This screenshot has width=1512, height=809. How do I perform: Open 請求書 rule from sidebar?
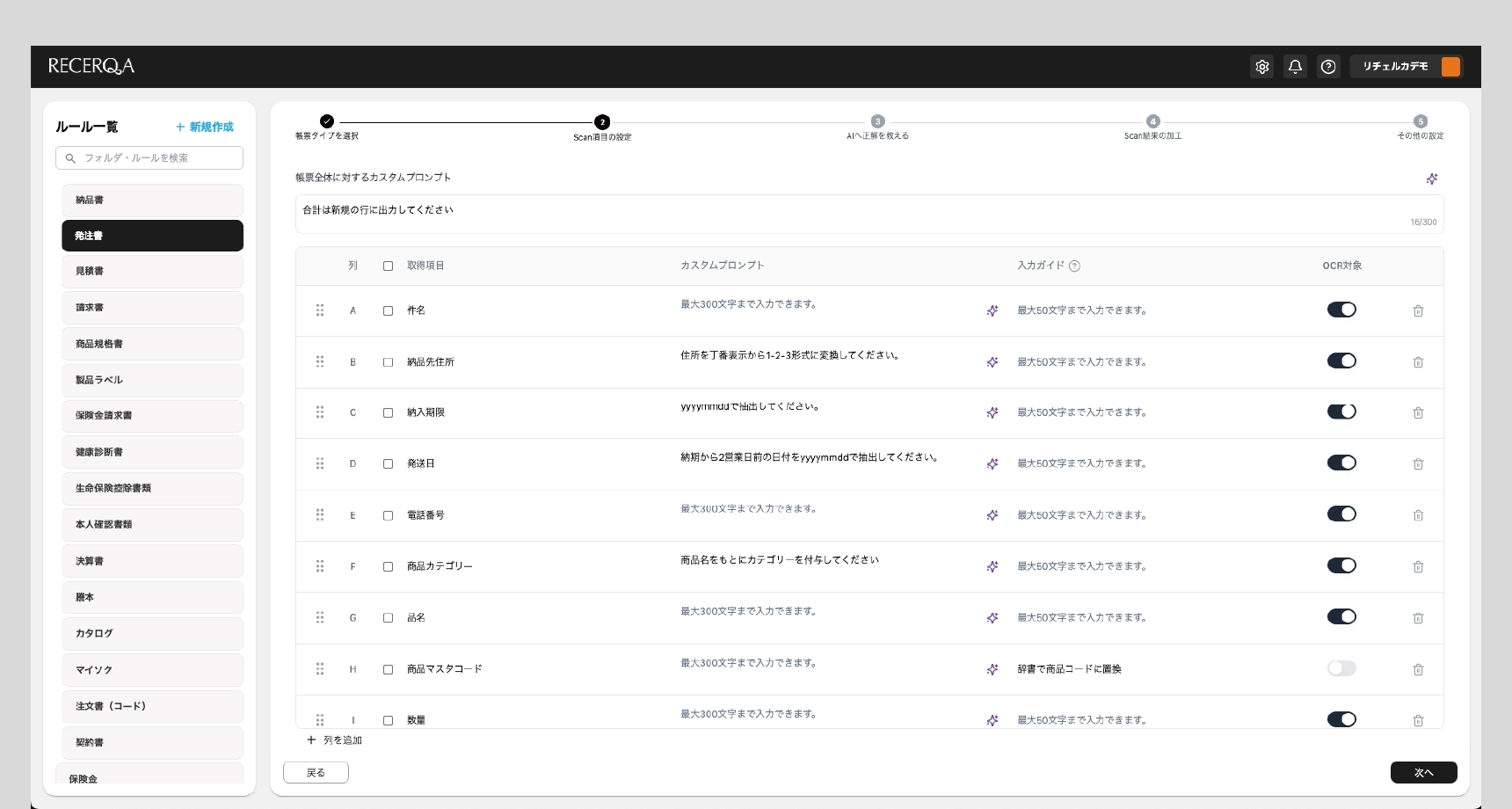[x=152, y=308]
